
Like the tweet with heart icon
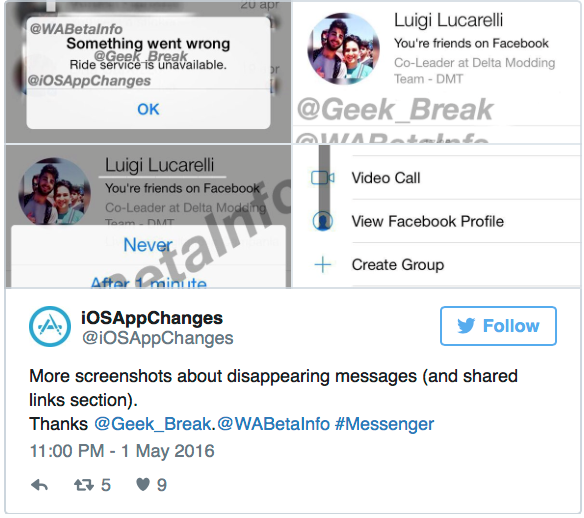click(143, 484)
